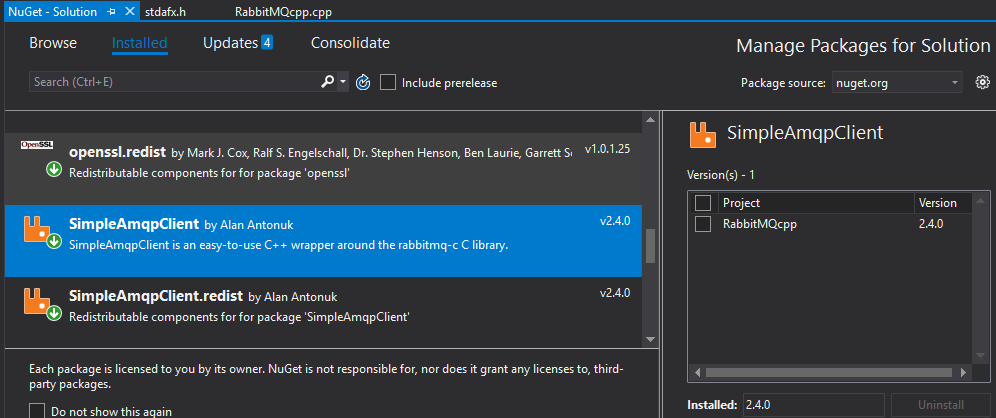Image resolution: width=996 pixels, height=418 pixels.
Task: Toggle Include prerelease checkbox
Action: (x=388, y=83)
